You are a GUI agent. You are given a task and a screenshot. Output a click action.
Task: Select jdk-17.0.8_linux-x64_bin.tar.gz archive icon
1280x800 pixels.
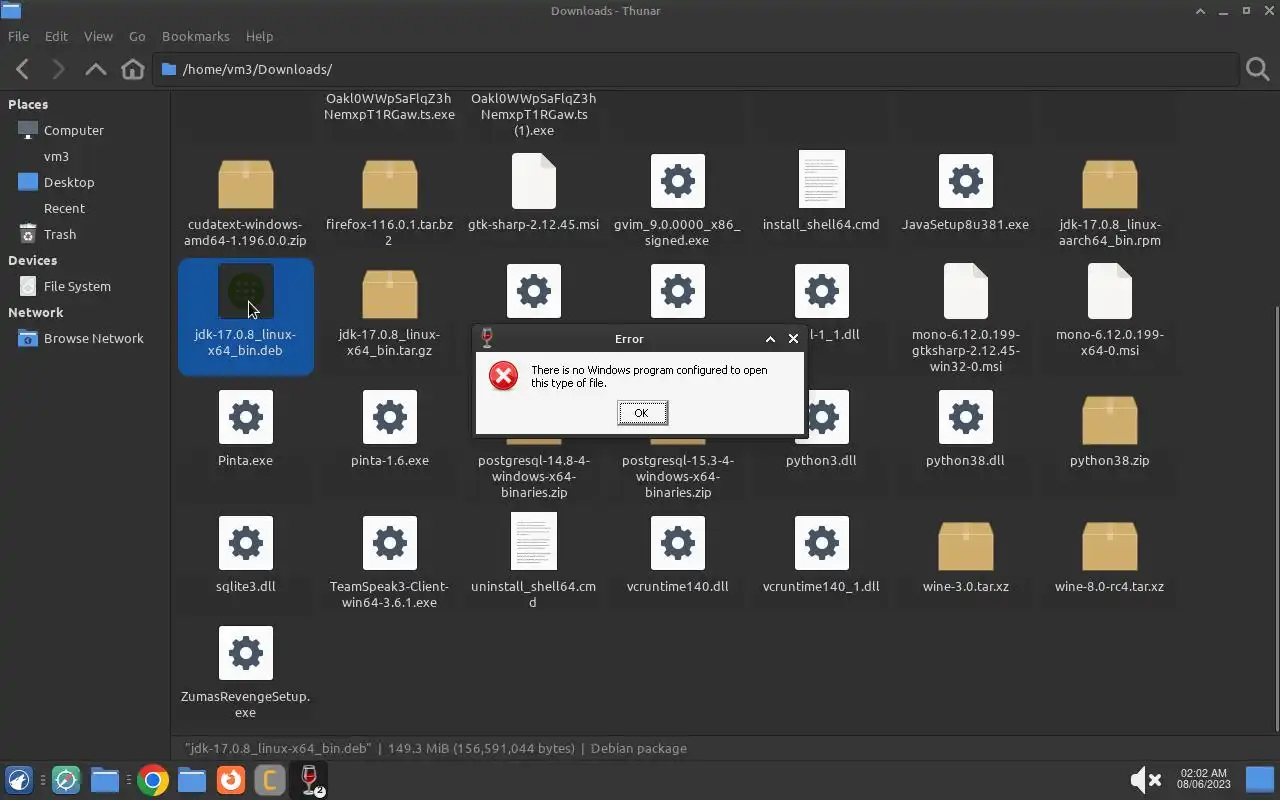pos(390,293)
